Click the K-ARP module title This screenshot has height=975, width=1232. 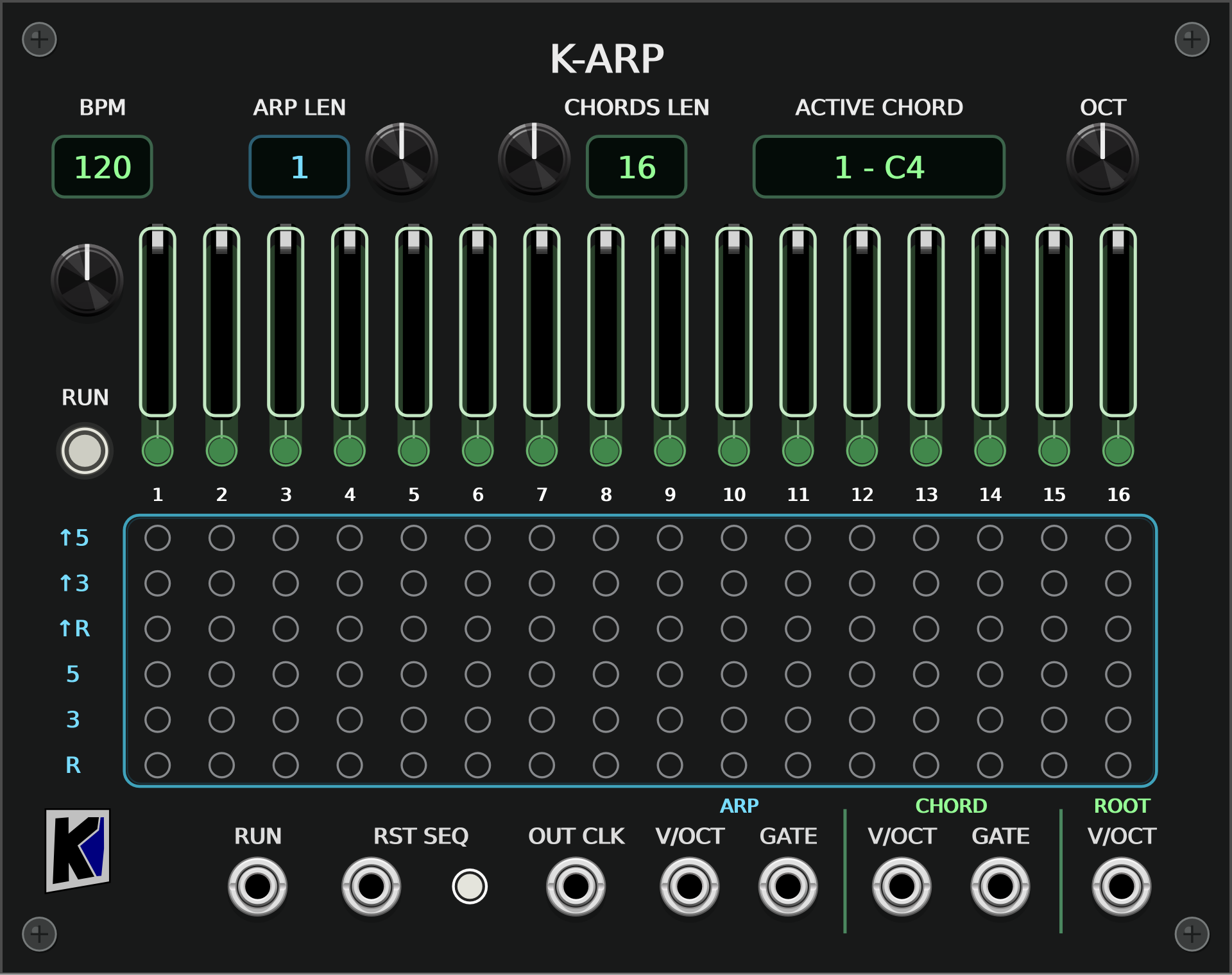click(607, 59)
